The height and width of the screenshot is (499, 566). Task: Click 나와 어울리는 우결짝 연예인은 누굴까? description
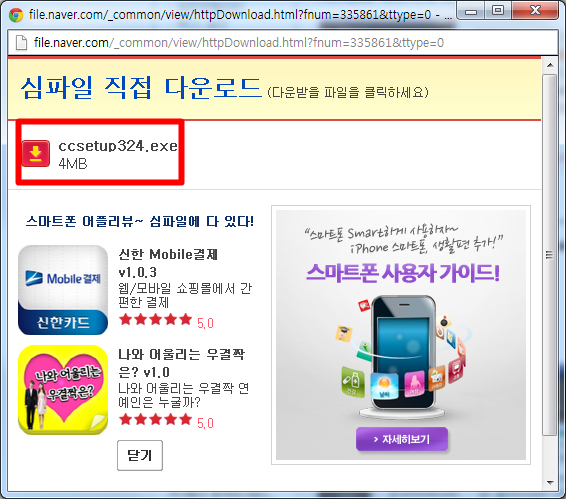[184, 395]
